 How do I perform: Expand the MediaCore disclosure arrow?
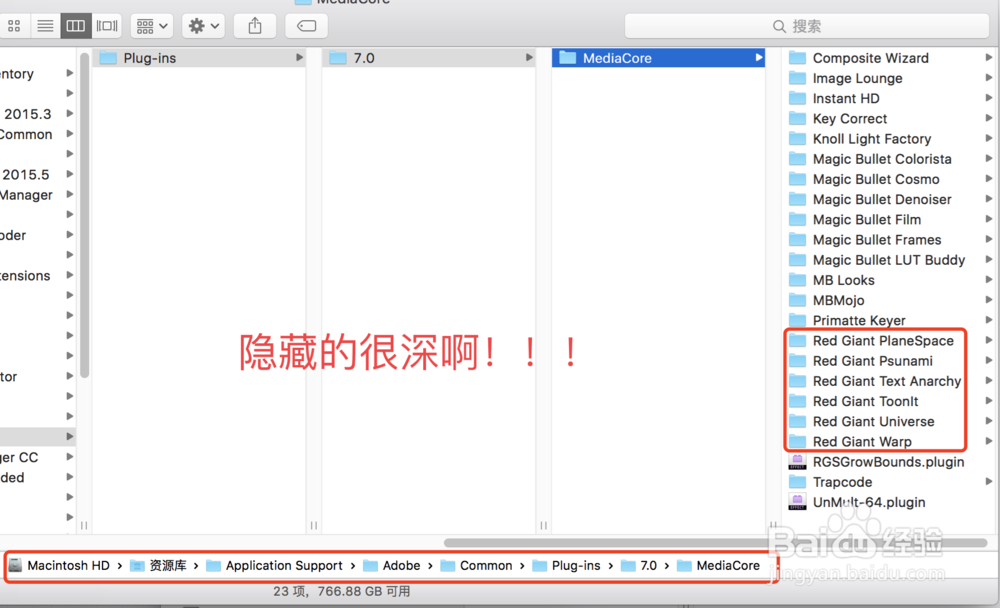(758, 58)
